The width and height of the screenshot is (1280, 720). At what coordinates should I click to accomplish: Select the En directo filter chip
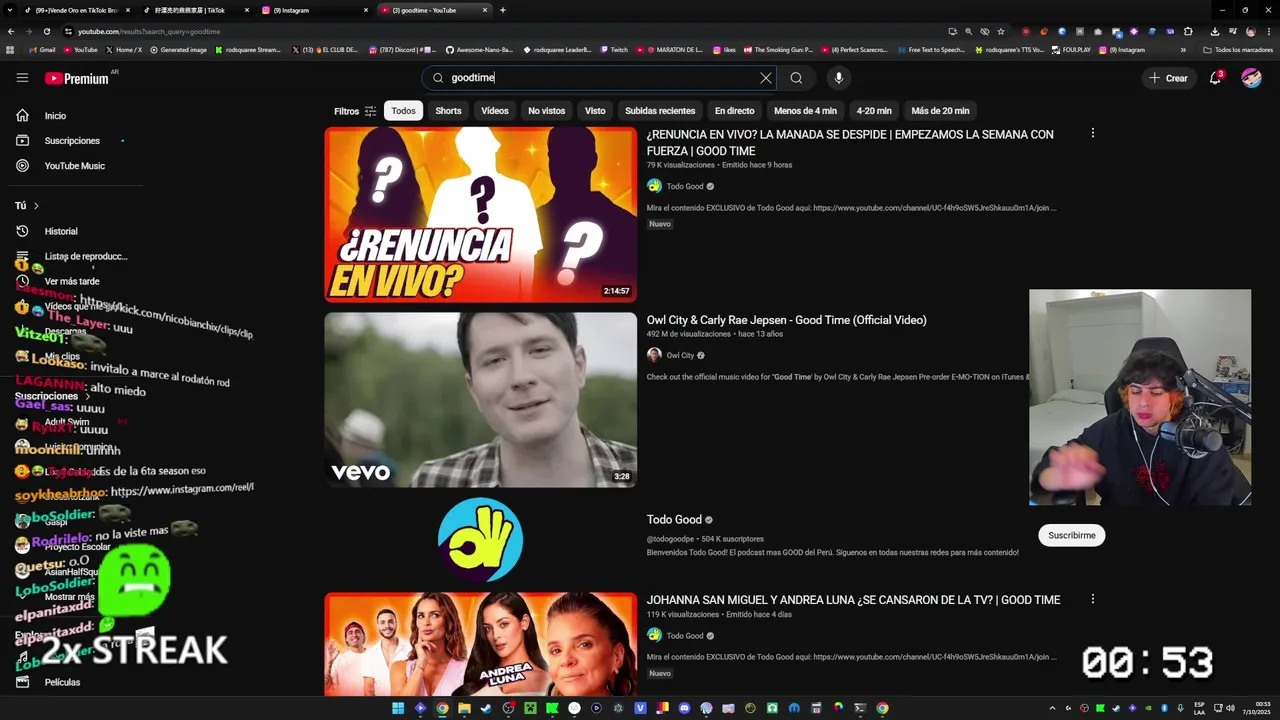(734, 111)
